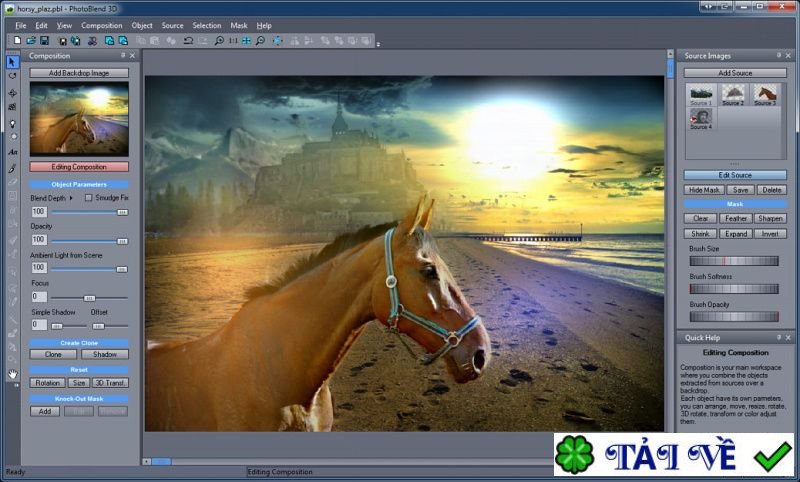Open the File menu
The image size is (800, 482).
[x=20, y=26]
